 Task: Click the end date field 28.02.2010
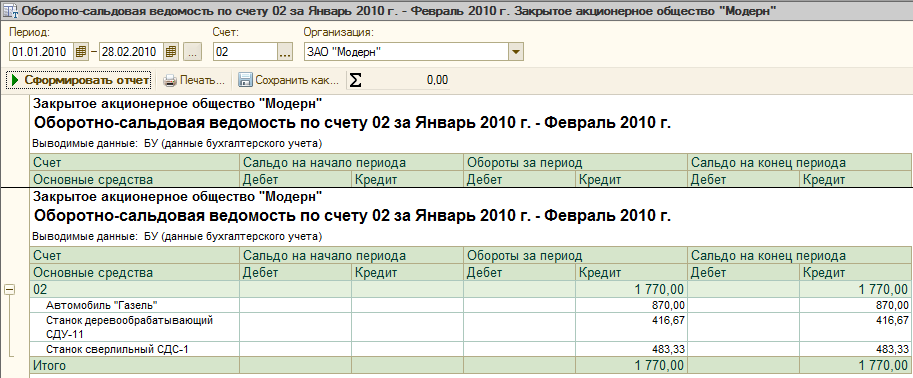click(x=131, y=52)
